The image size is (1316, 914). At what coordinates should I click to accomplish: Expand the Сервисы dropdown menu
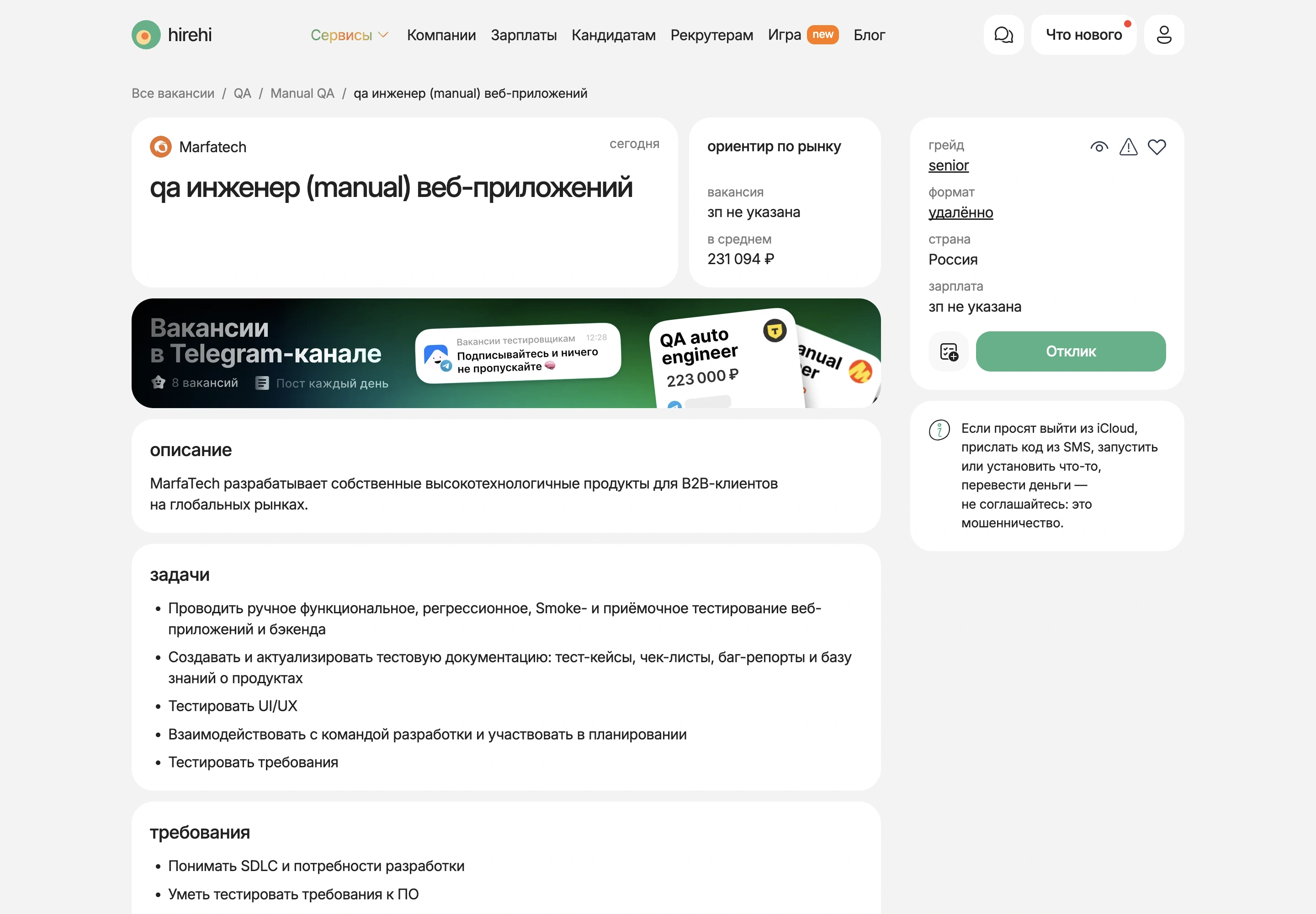pyautogui.click(x=349, y=35)
